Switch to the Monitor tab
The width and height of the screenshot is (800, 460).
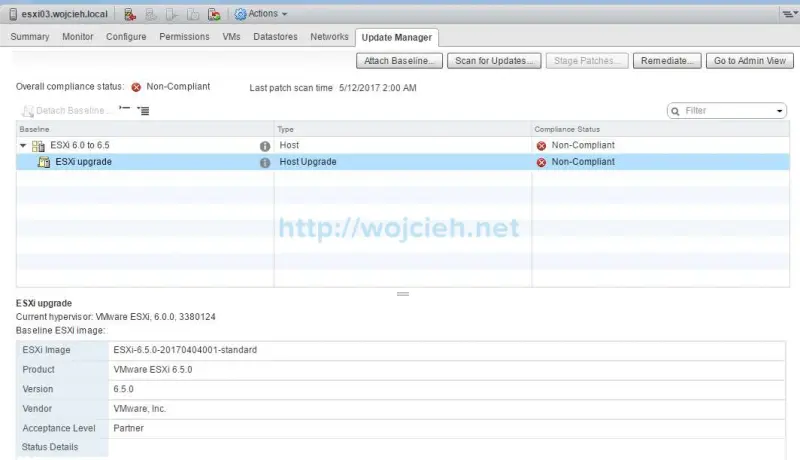point(78,37)
